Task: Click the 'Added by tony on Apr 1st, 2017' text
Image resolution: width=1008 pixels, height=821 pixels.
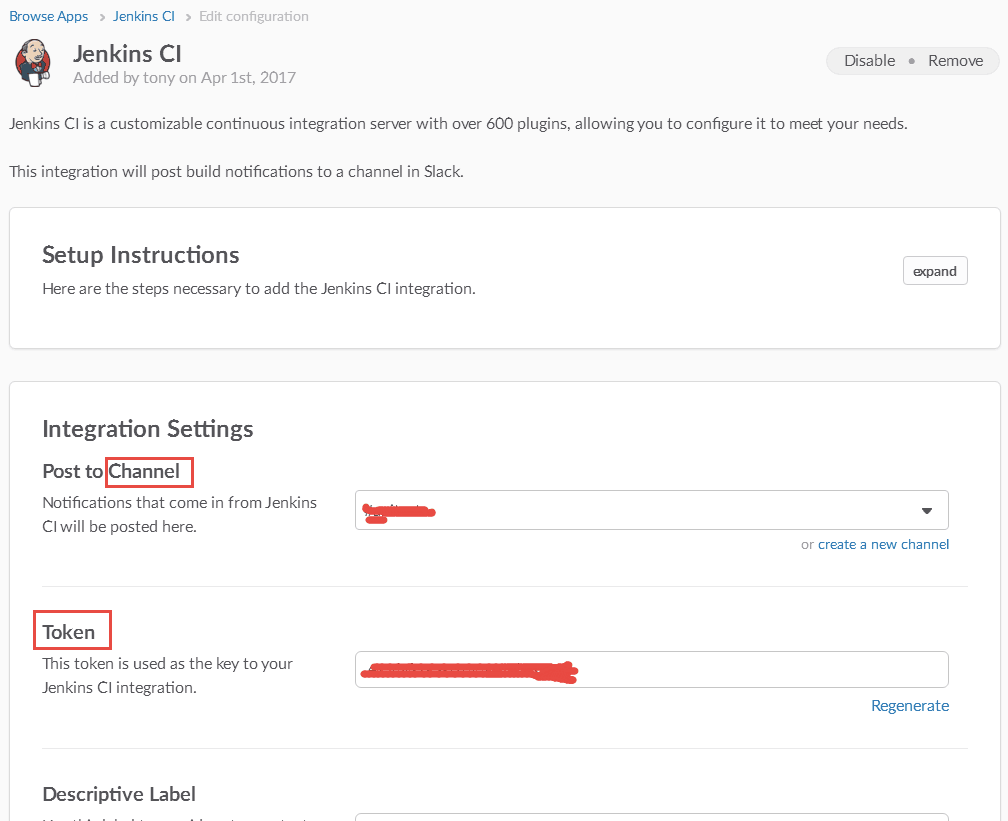Action: click(x=184, y=78)
